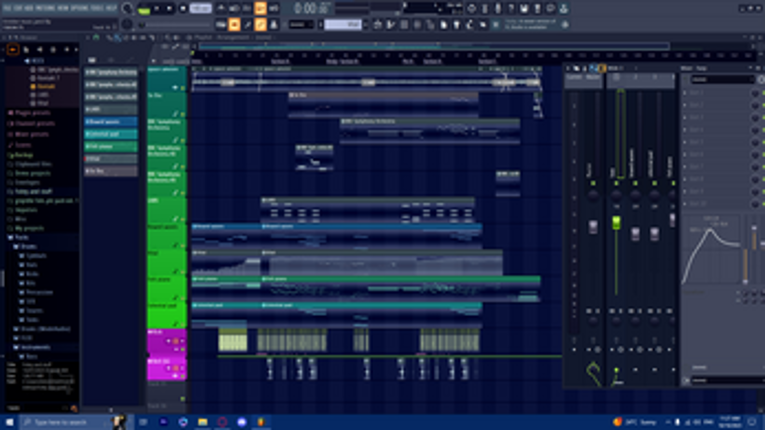Viewport: 765px width, 430px height.
Task: Toggle the Pattern/Song mode switch
Action: (147, 9)
